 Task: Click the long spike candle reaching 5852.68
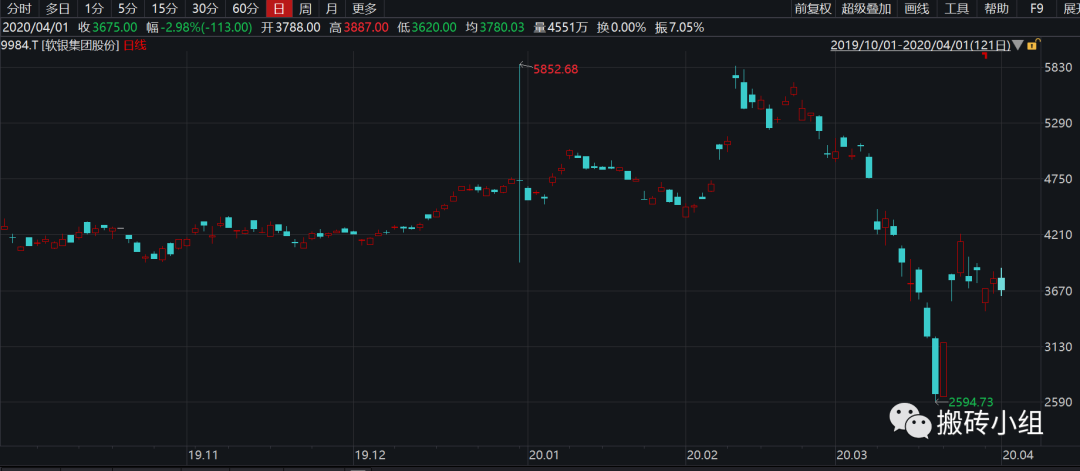[x=519, y=163]
